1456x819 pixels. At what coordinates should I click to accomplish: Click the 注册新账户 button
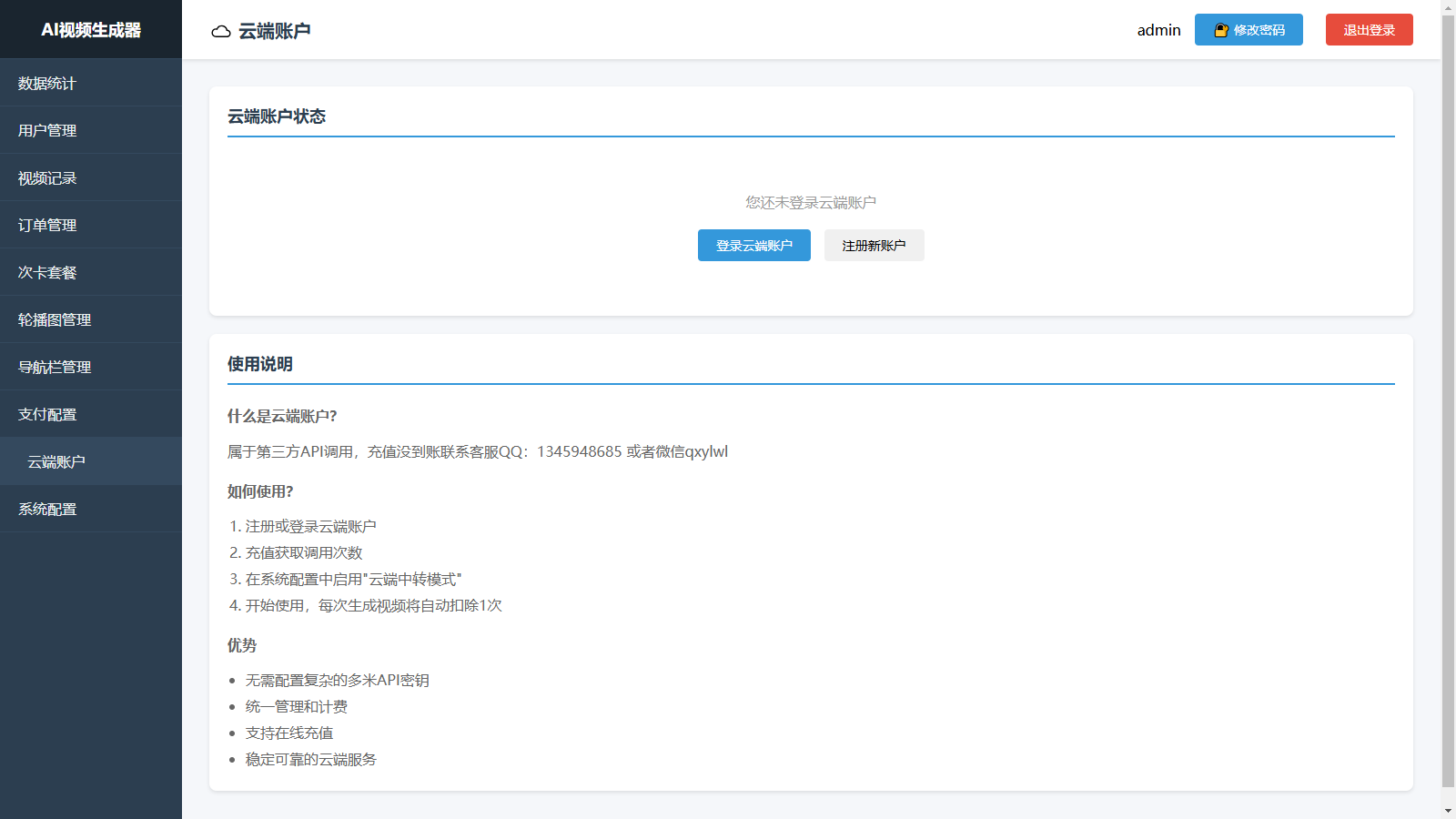[x=874, y=245]
